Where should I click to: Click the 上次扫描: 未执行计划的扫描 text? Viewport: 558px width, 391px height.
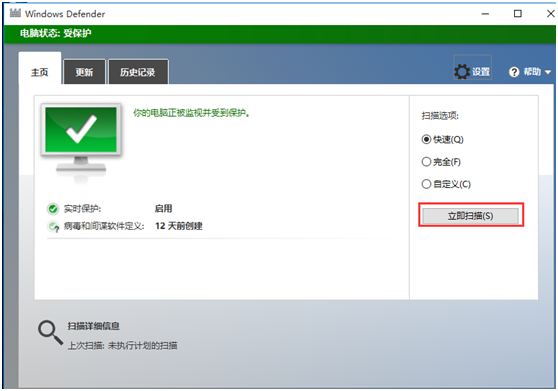click(122, 345)
